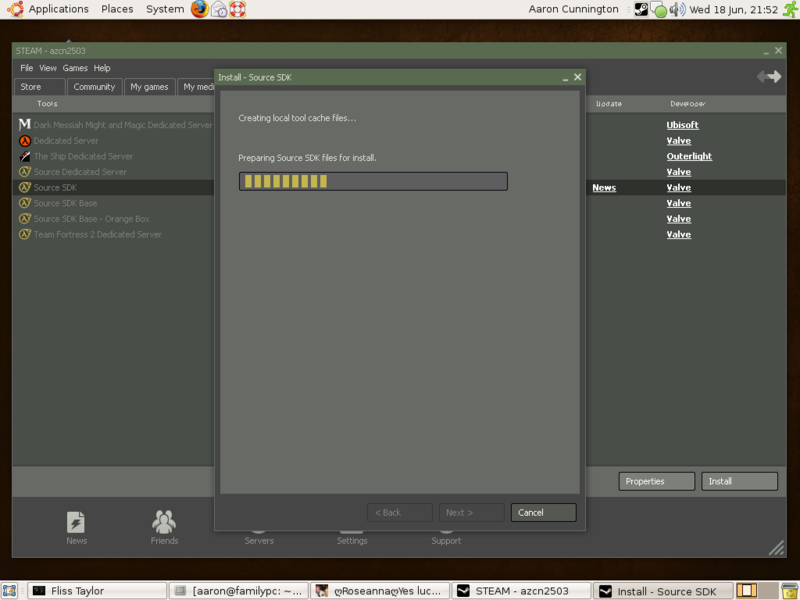Open the Applications menu

(58, 9)
